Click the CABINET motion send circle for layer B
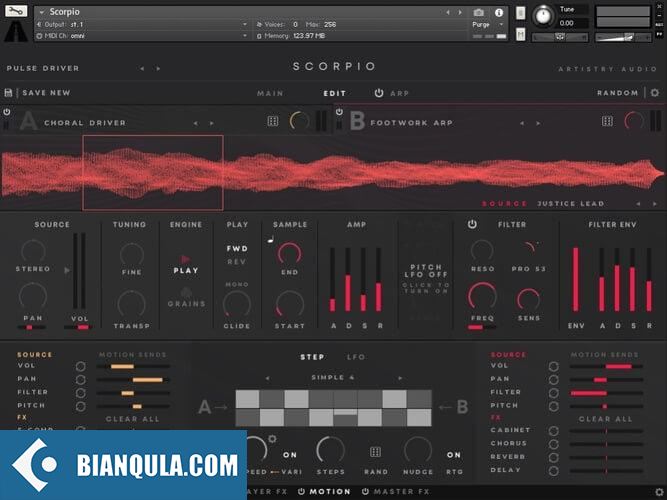This screenshot has height=500, width=667. (x=553, y=431)
